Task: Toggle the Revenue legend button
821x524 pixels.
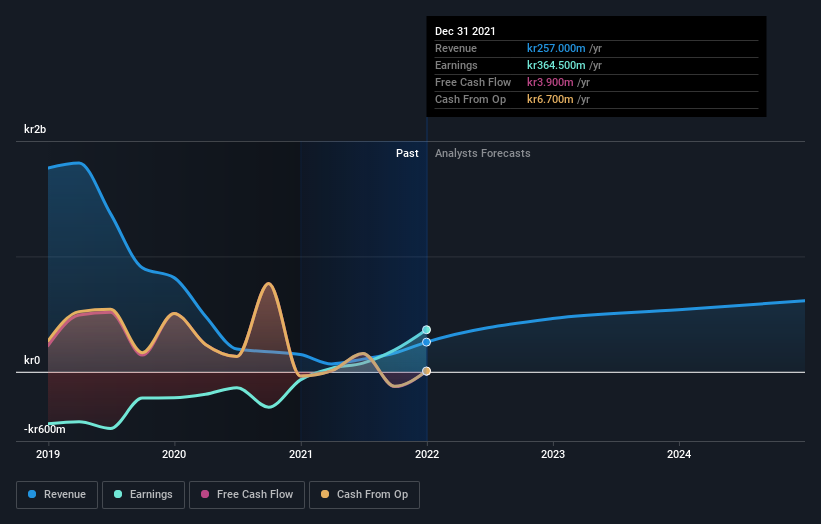Action: point(57,495)
